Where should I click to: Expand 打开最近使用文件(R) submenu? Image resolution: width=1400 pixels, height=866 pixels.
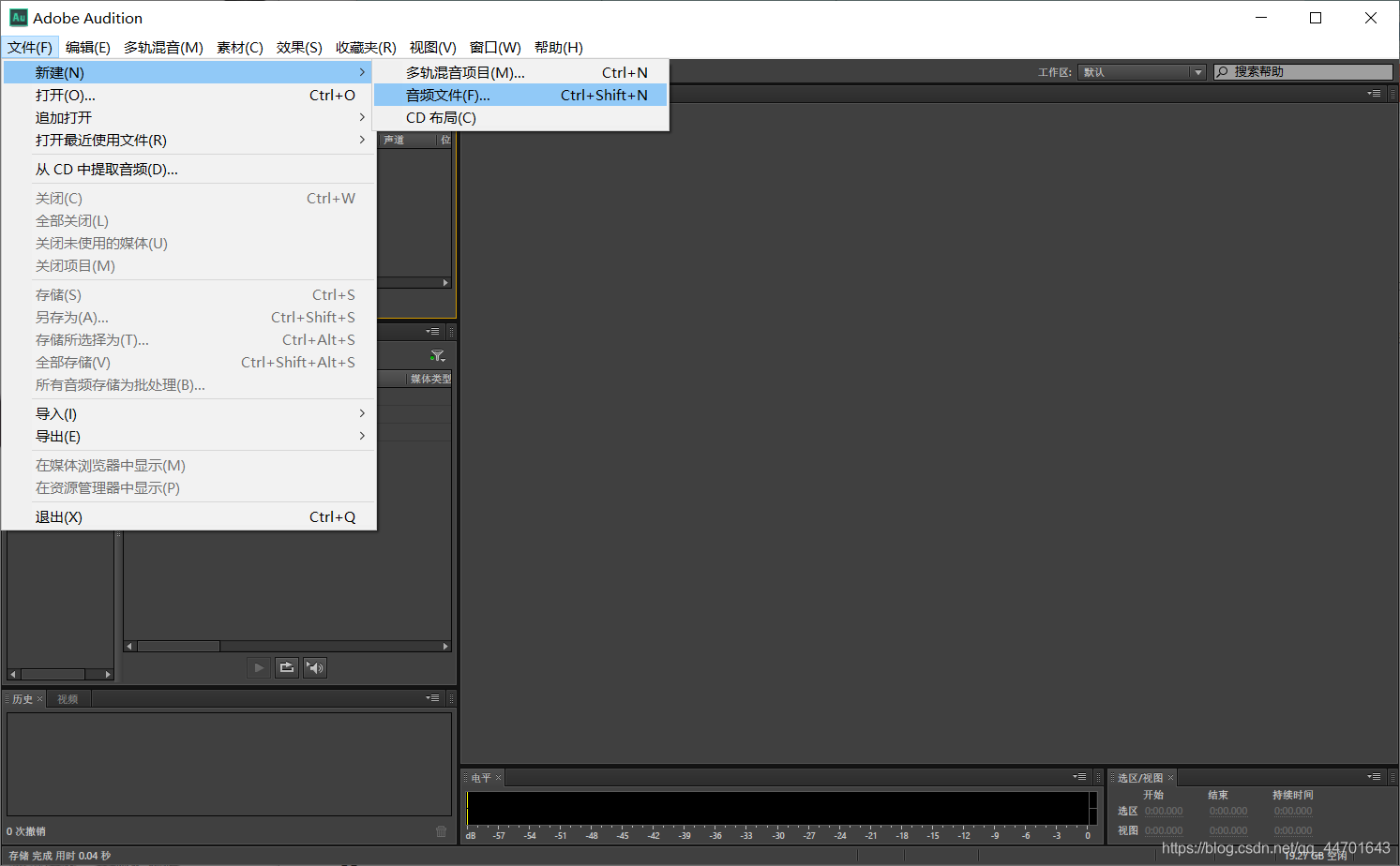click(x=188, y=140)
